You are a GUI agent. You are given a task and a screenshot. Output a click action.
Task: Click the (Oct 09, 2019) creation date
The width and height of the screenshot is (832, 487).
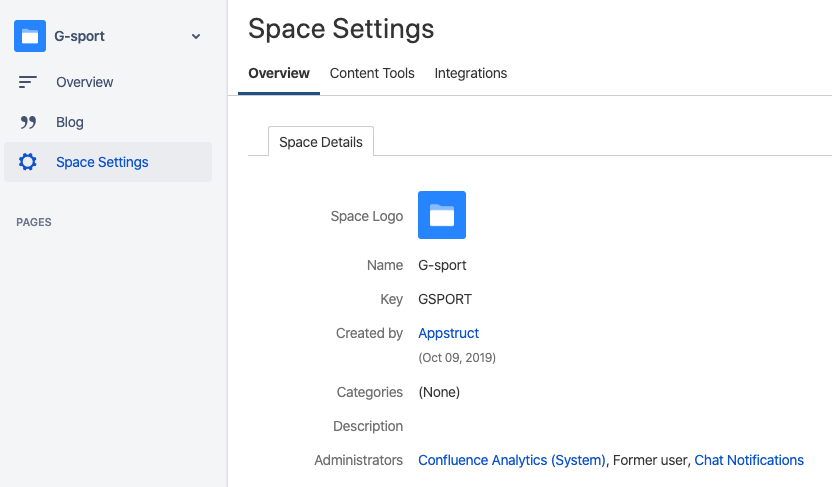click(x=457, y=358)
